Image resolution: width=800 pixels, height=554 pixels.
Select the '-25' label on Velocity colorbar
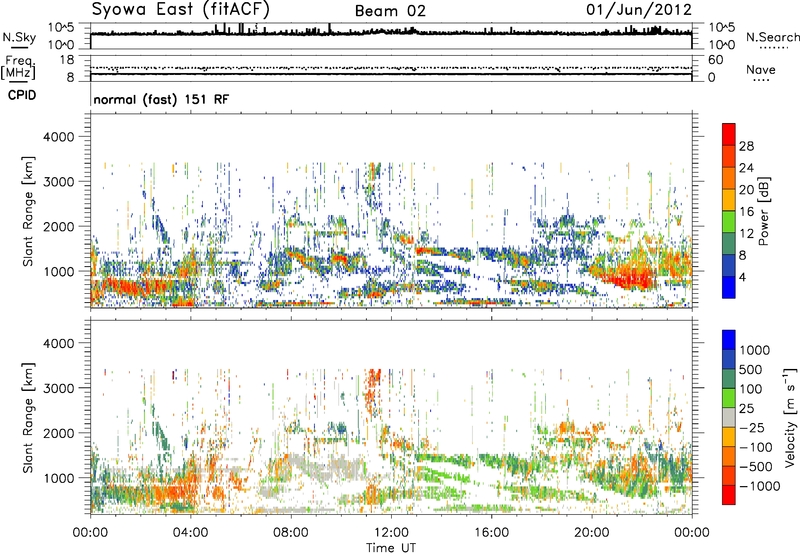[x=751, y=427]
